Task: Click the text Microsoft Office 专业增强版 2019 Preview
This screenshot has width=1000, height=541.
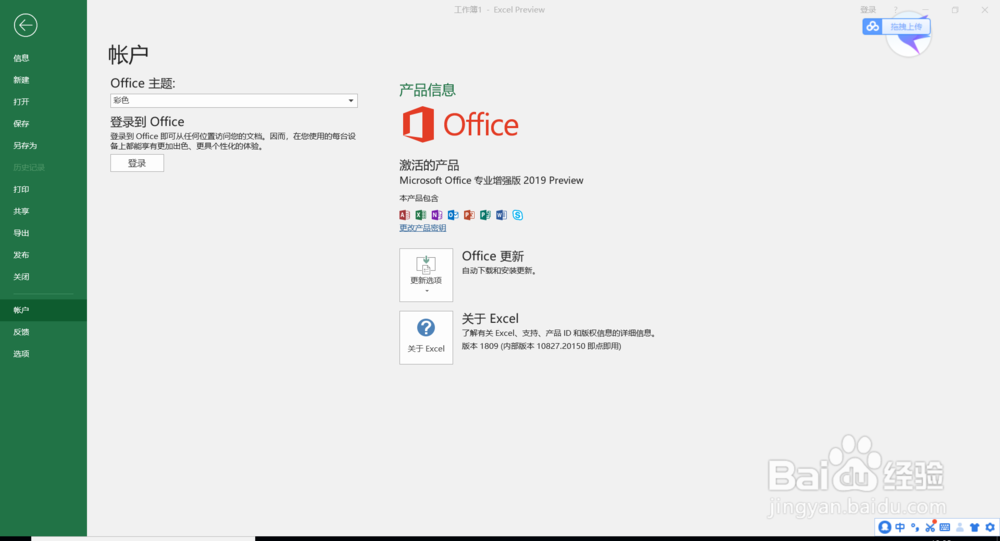Action: (x=491, y=181)
